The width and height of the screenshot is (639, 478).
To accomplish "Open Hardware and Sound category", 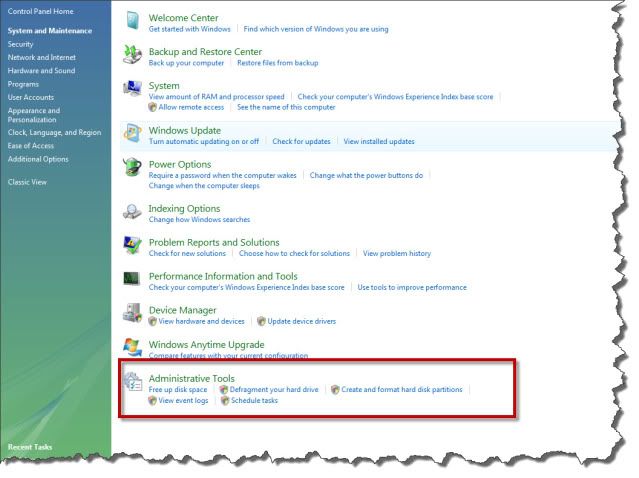I will [x=42, y=71].
